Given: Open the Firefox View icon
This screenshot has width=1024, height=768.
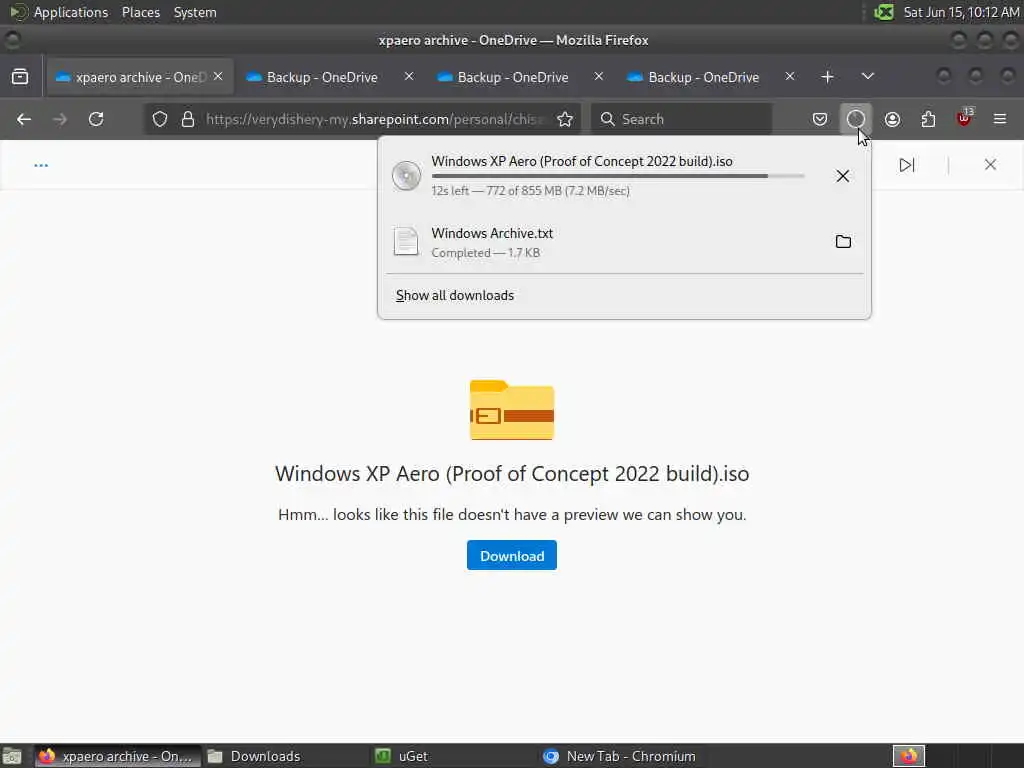Looking at the screenshot, I should [20, 76].
